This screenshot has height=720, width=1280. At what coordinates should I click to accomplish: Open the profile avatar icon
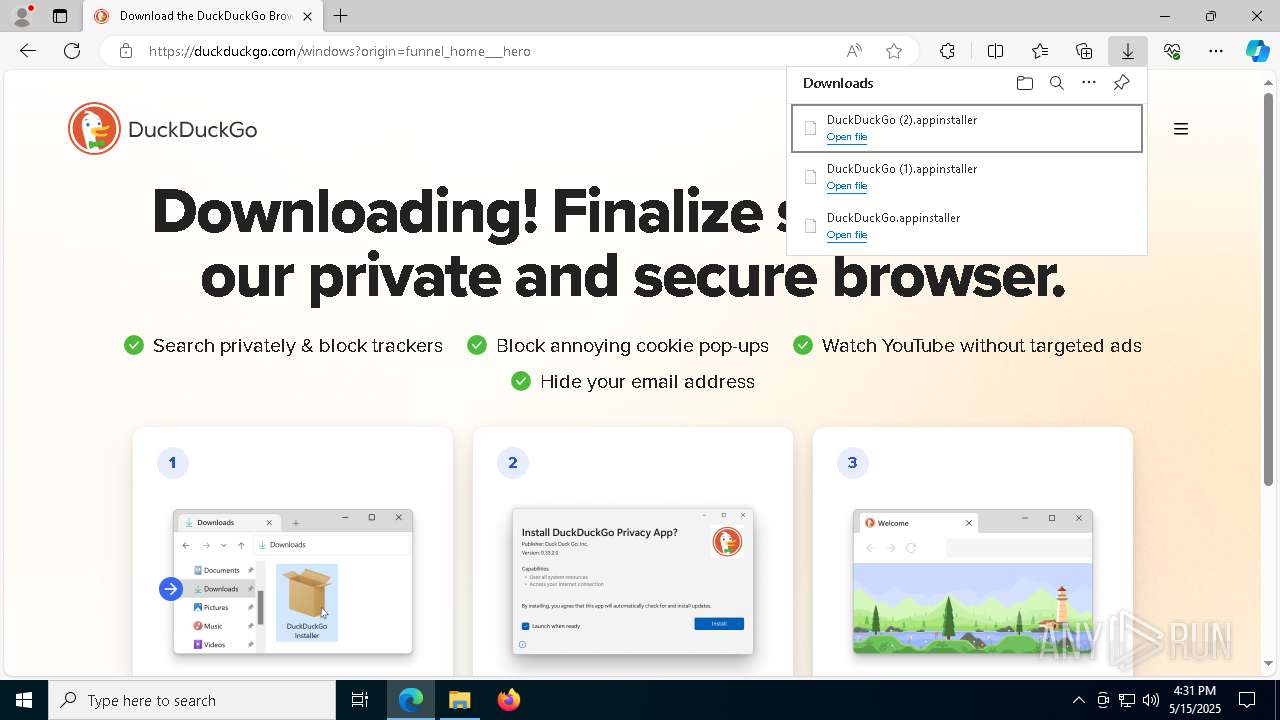pos(22,16)
